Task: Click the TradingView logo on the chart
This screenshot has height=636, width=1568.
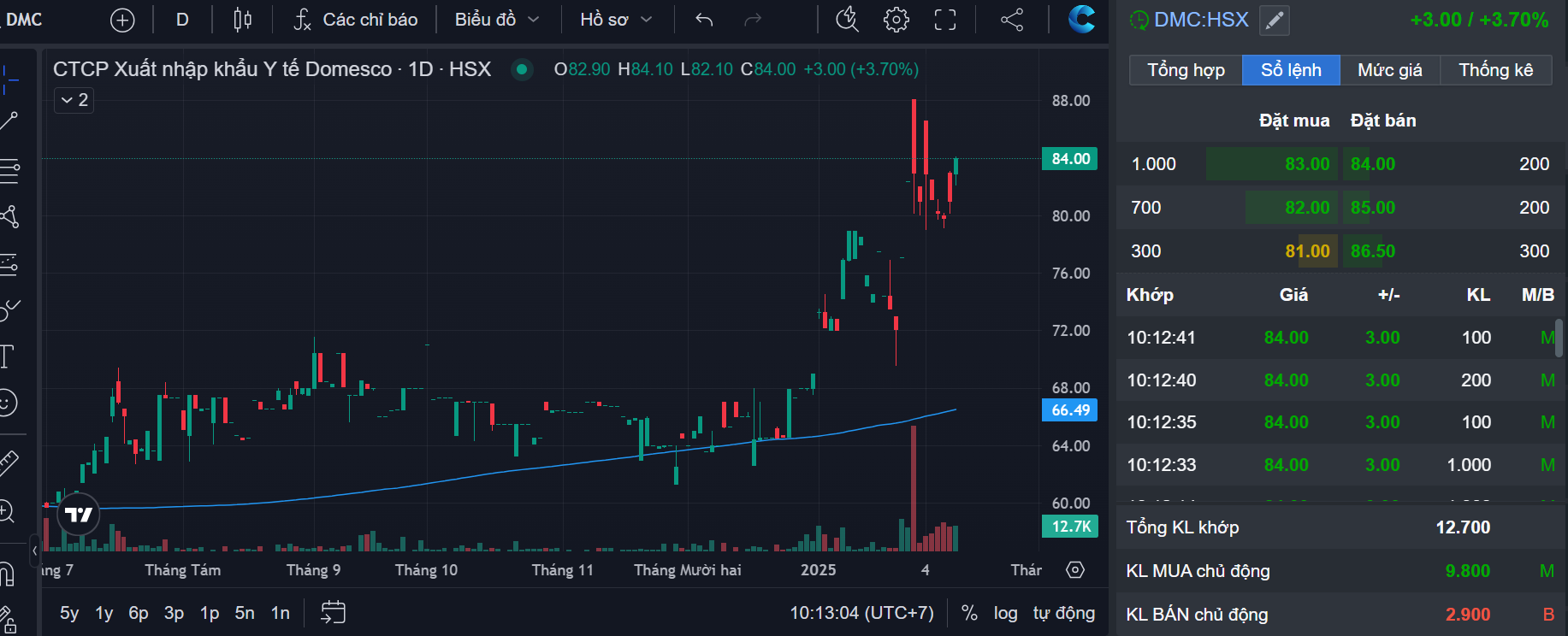Action: [x=79, y=514]
